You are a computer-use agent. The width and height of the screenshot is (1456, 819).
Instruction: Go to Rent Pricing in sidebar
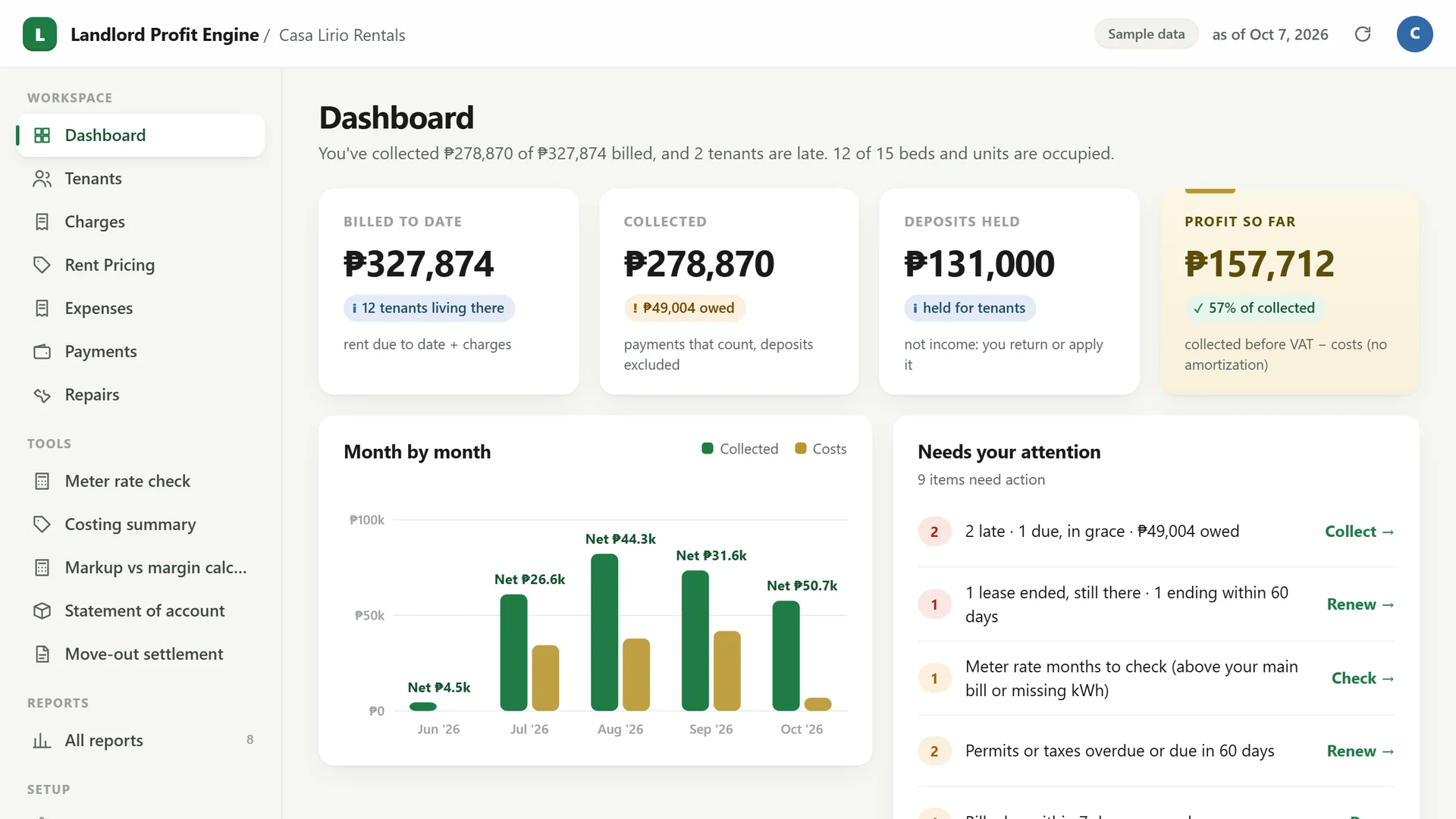pyautogui.click(x=140, y=265)
